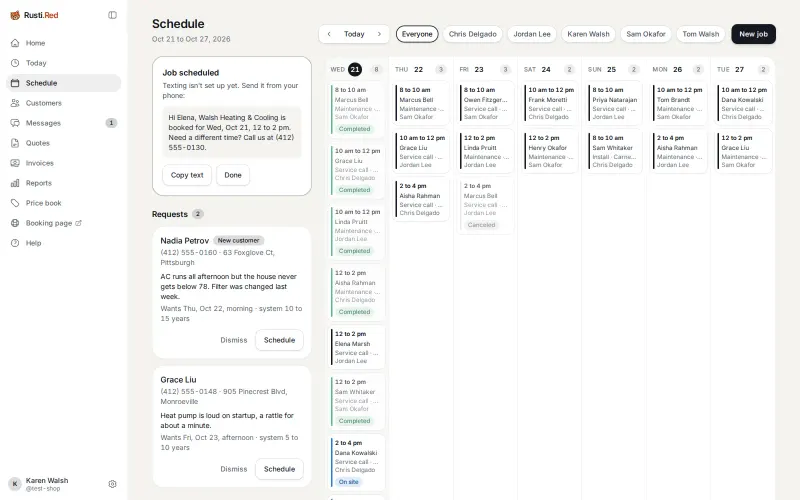Collapse the sidebar with the panel icon
This screenshot has width=800, height=500.
(112, 15)
